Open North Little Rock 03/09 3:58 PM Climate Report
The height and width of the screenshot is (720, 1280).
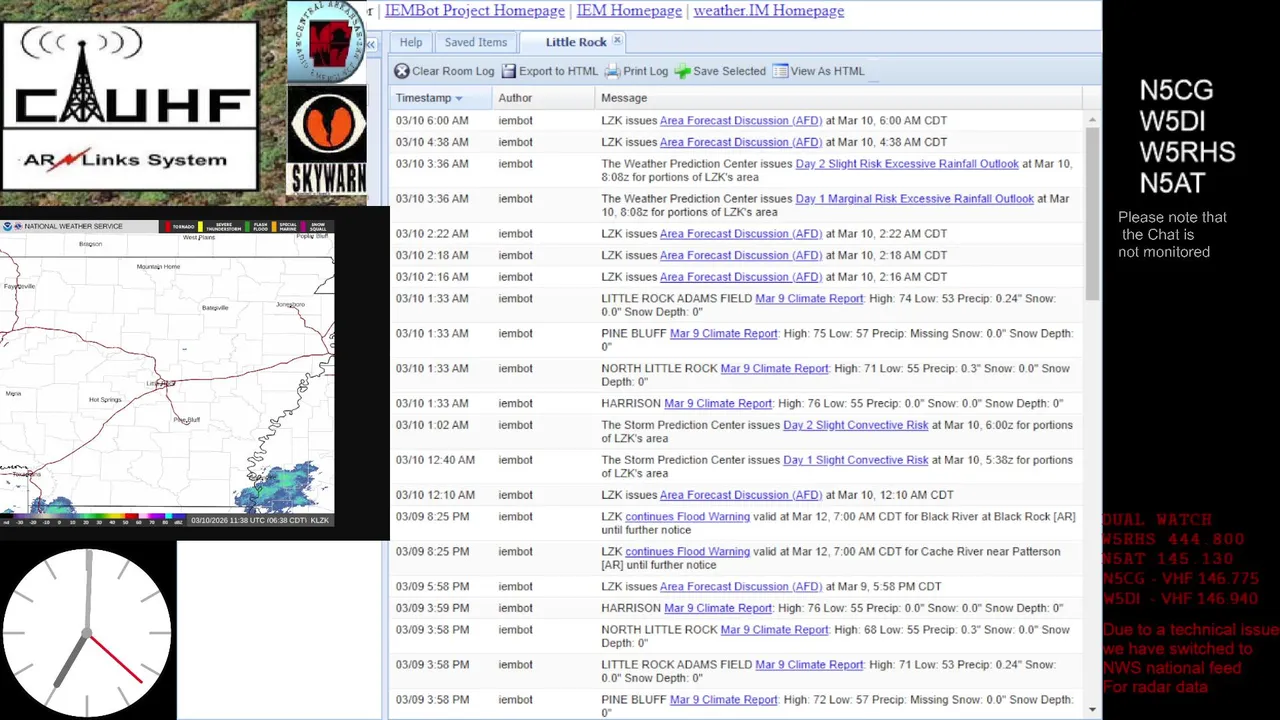[x=774, y=630]
